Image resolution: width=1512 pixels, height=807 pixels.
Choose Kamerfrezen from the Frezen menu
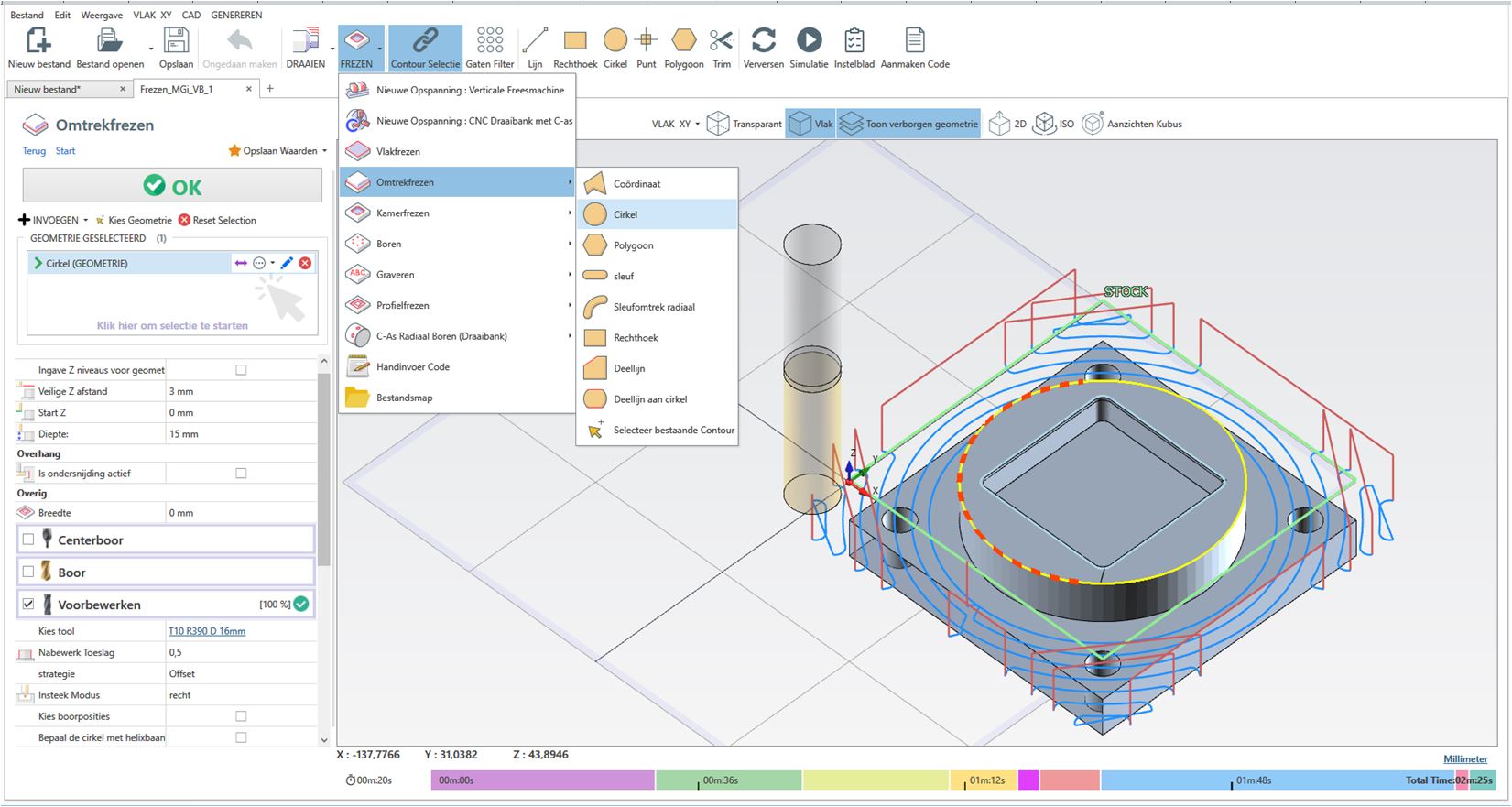(403, 213)
